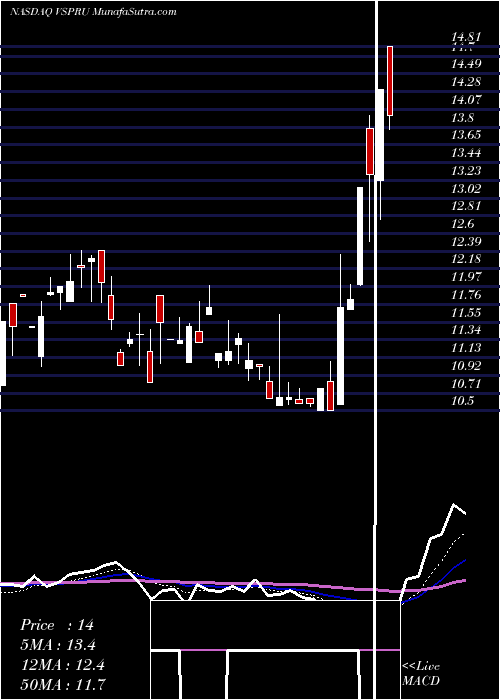The image size is (500, 700).
Task: Click the 12.39 price axis label
Action: click(x=466, y=242)
